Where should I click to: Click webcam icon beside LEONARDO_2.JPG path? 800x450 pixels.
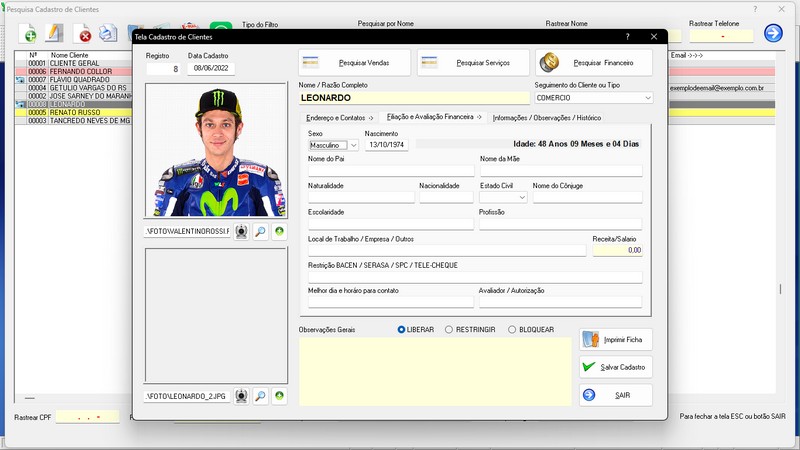(241, 396)
